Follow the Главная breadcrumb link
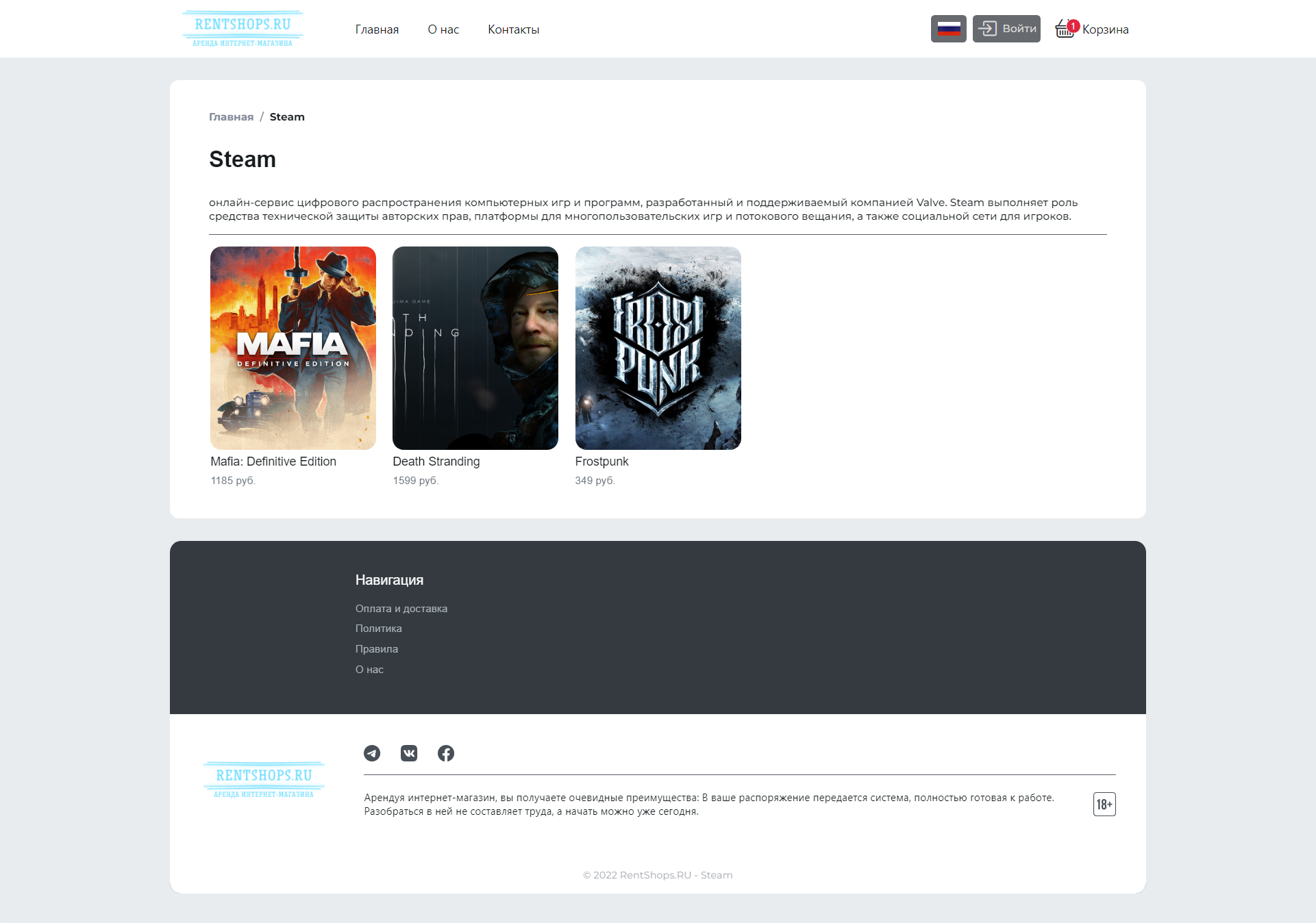This screenshot has width=1316, height=923. (x=231, y=117)
